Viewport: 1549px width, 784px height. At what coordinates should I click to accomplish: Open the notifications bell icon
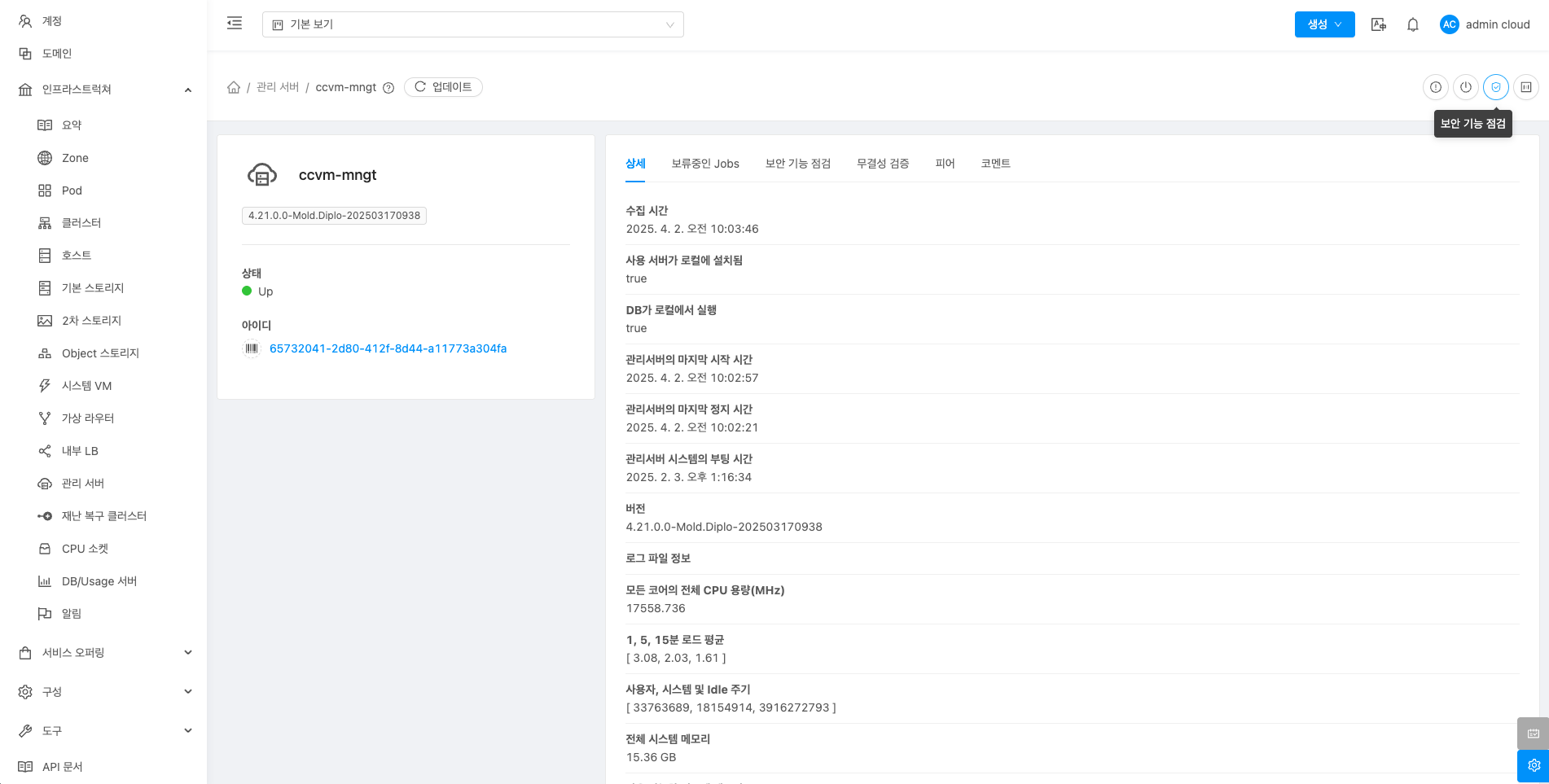tap(1413, 24)
